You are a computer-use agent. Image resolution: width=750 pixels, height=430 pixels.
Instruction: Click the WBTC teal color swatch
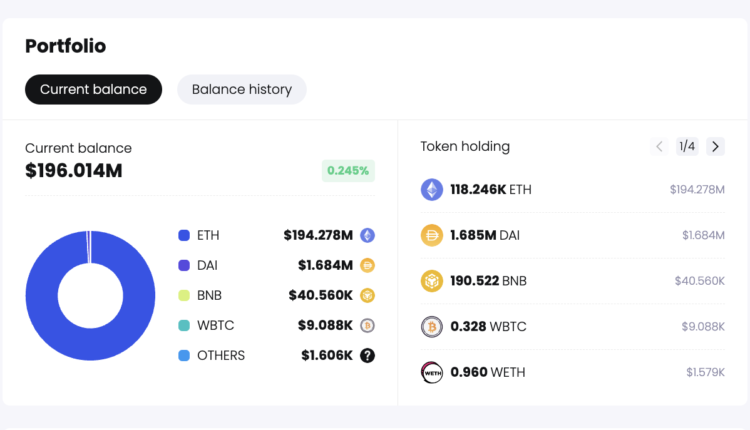click(x=184, y=325)
